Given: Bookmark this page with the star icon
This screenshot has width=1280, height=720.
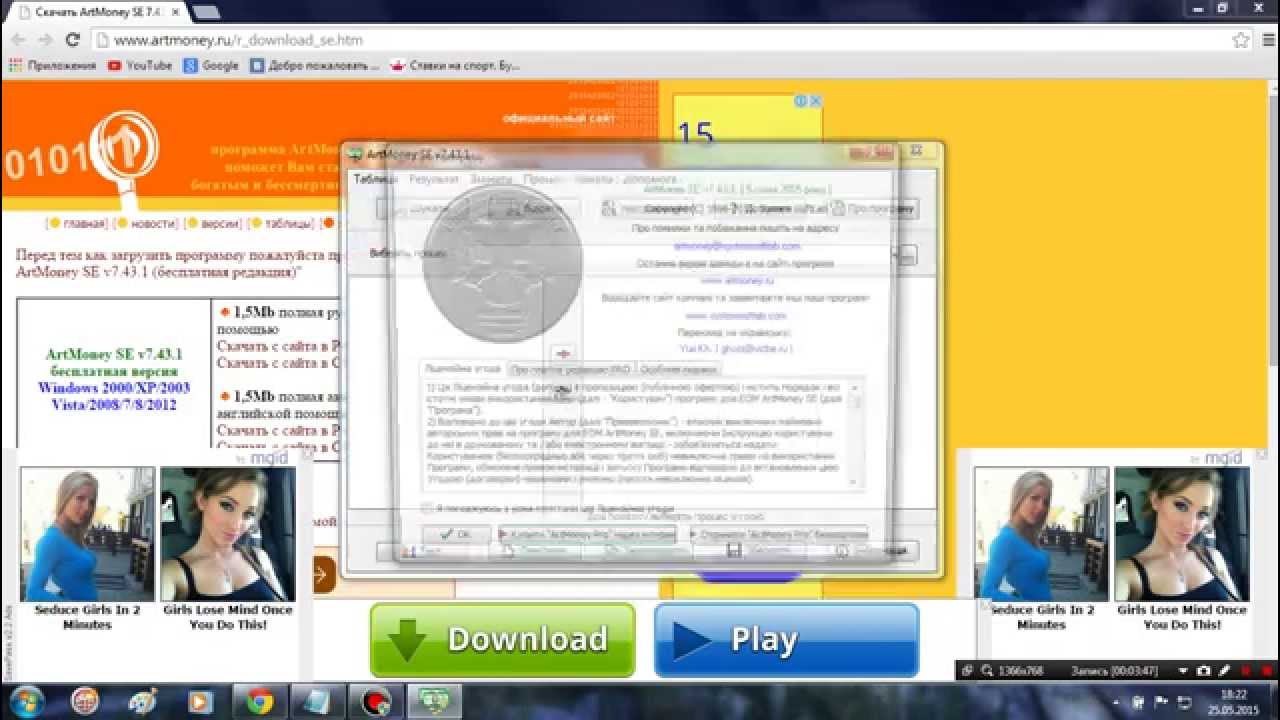Looking at the screenshot, I should [x=1241, y=40].
